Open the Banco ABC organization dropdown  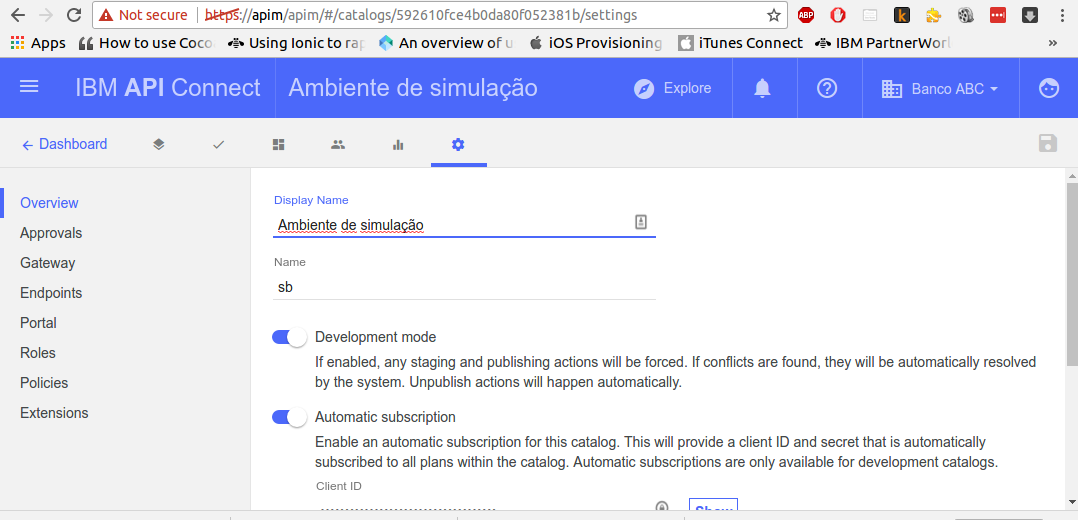(x=940, y=89)
